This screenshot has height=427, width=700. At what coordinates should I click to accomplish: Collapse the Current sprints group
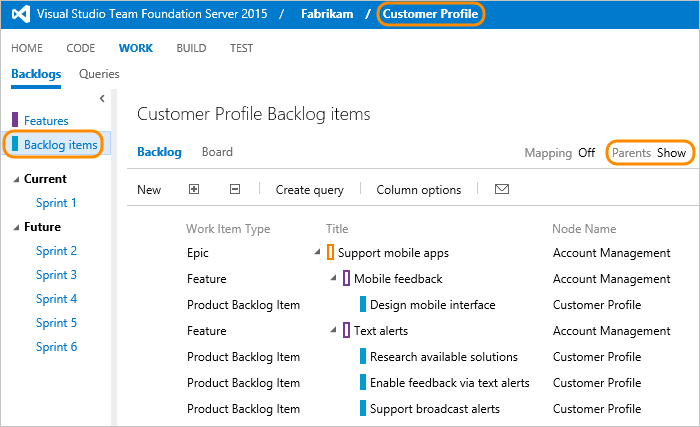[x=16, y=179]
